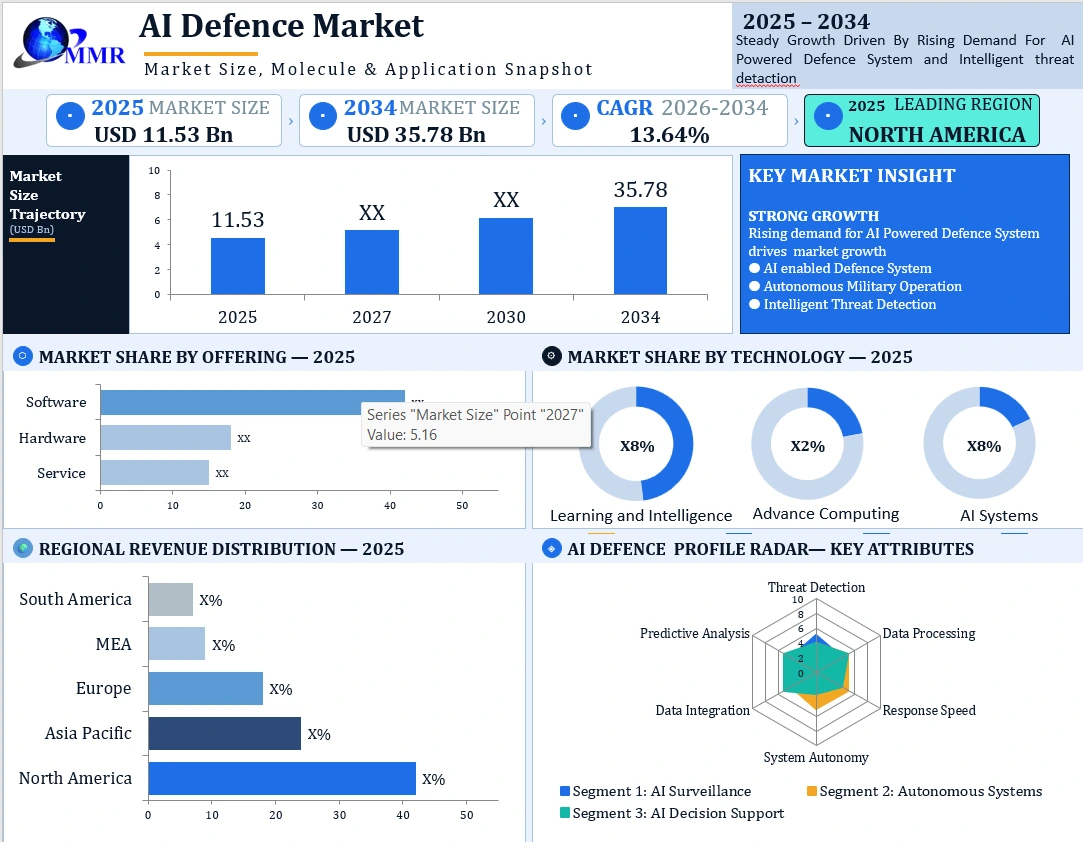Viewport: 1083px width, 842px height.
Task: Click the 'Data Integration' radar axis label
Action: tap(702, 710)
